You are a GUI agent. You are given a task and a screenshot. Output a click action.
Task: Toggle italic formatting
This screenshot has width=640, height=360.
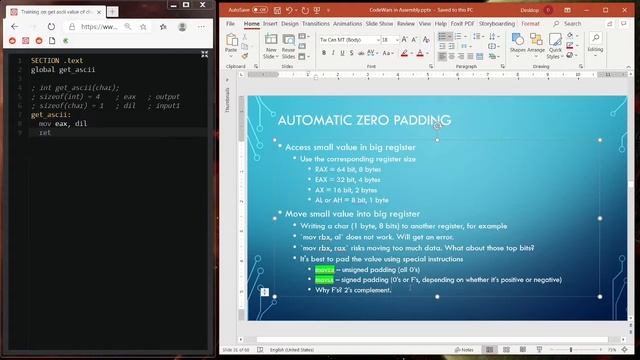coord(333,53)
